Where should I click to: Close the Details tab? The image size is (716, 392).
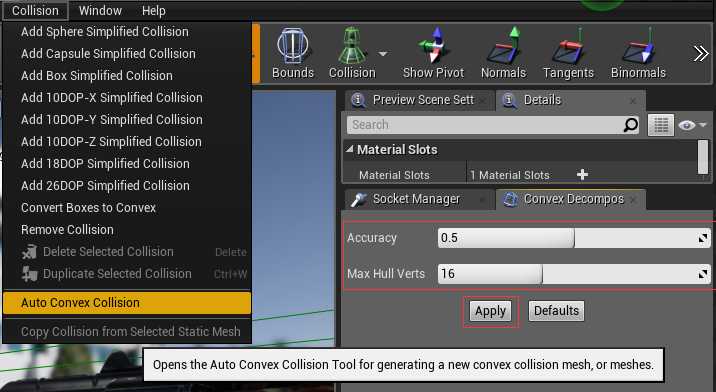click(632, 101)
